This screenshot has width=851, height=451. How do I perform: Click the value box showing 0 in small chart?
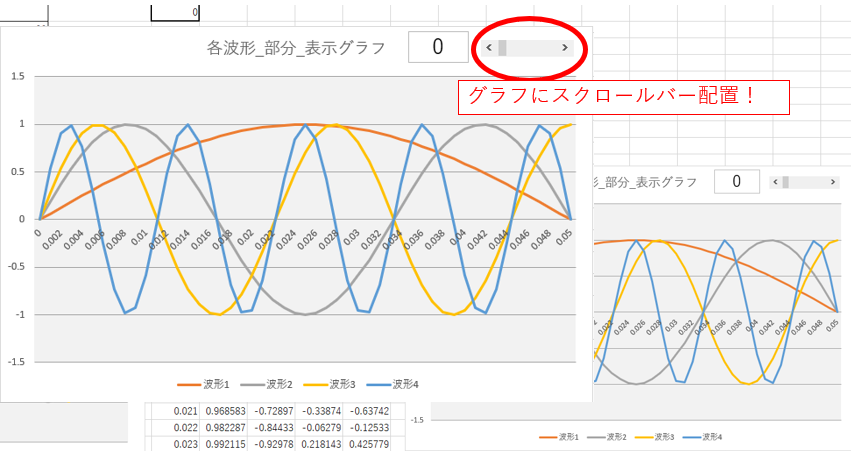click(x=736, y=182)
